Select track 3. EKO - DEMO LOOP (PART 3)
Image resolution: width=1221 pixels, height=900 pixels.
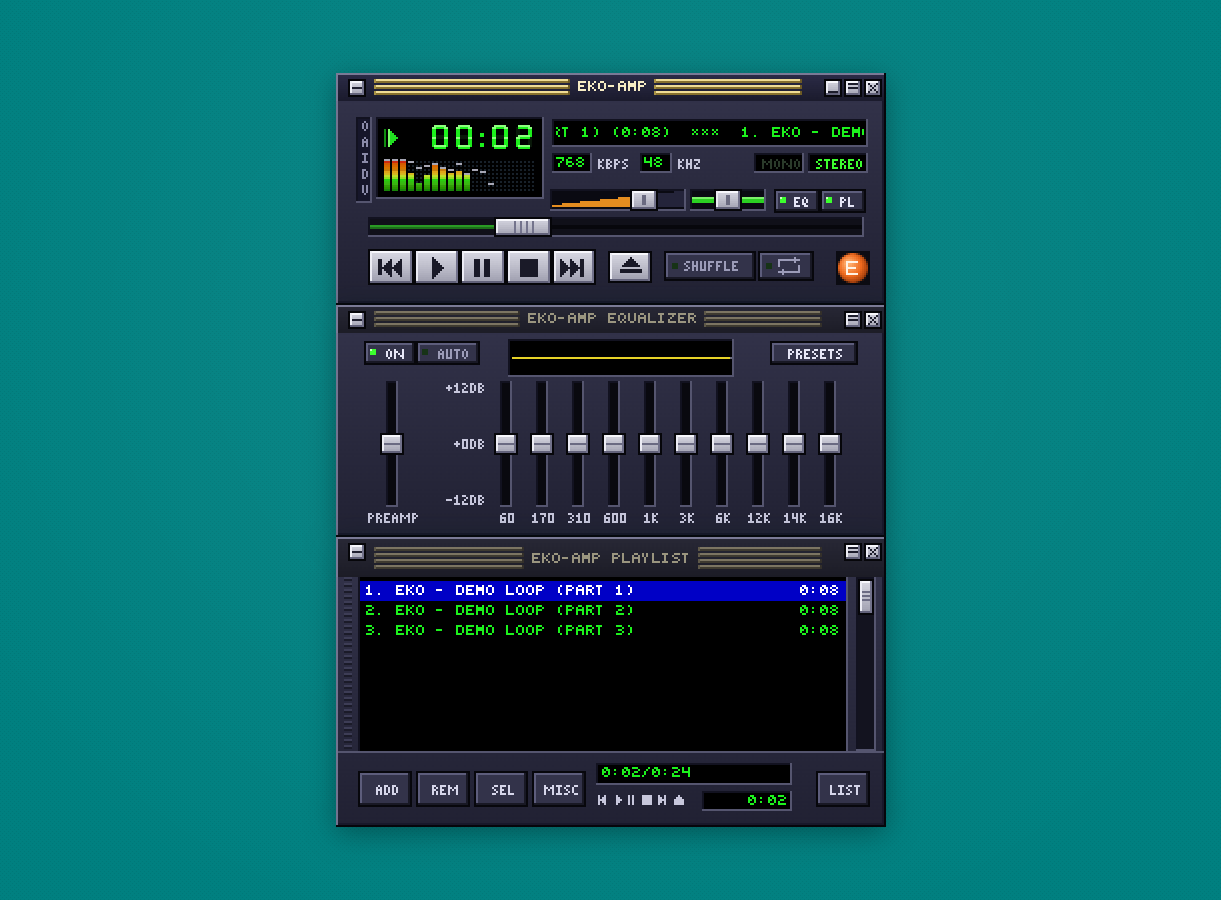tap(602, 630)
